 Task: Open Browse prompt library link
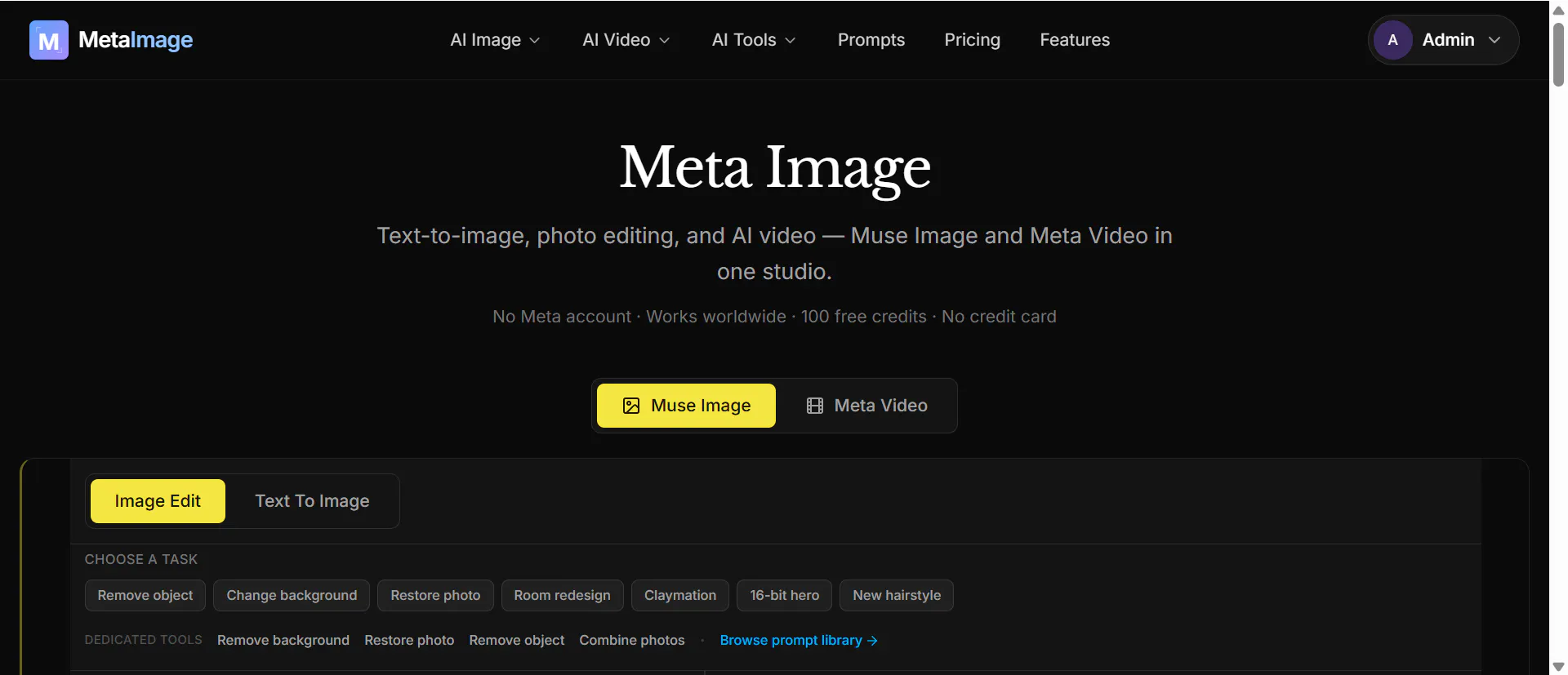(x=799, y=641)
